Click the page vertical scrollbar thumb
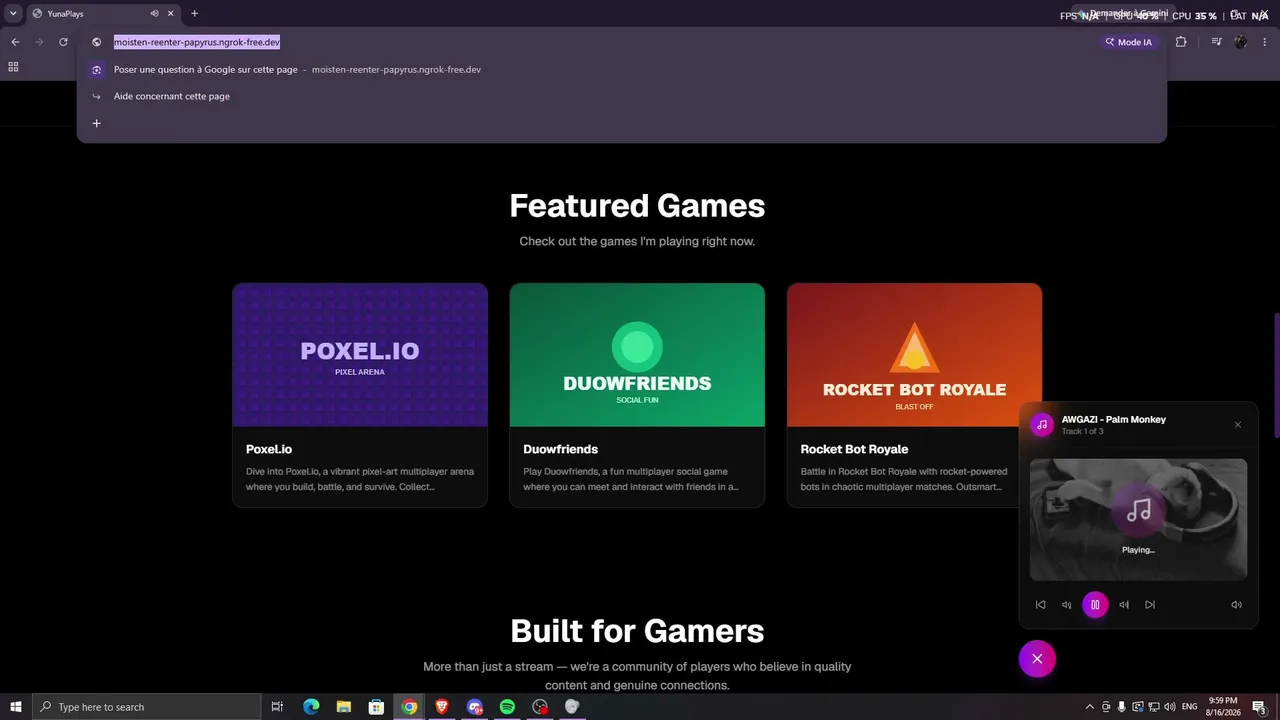This screenshot has height=720, width=1280. coord(1276,376)
